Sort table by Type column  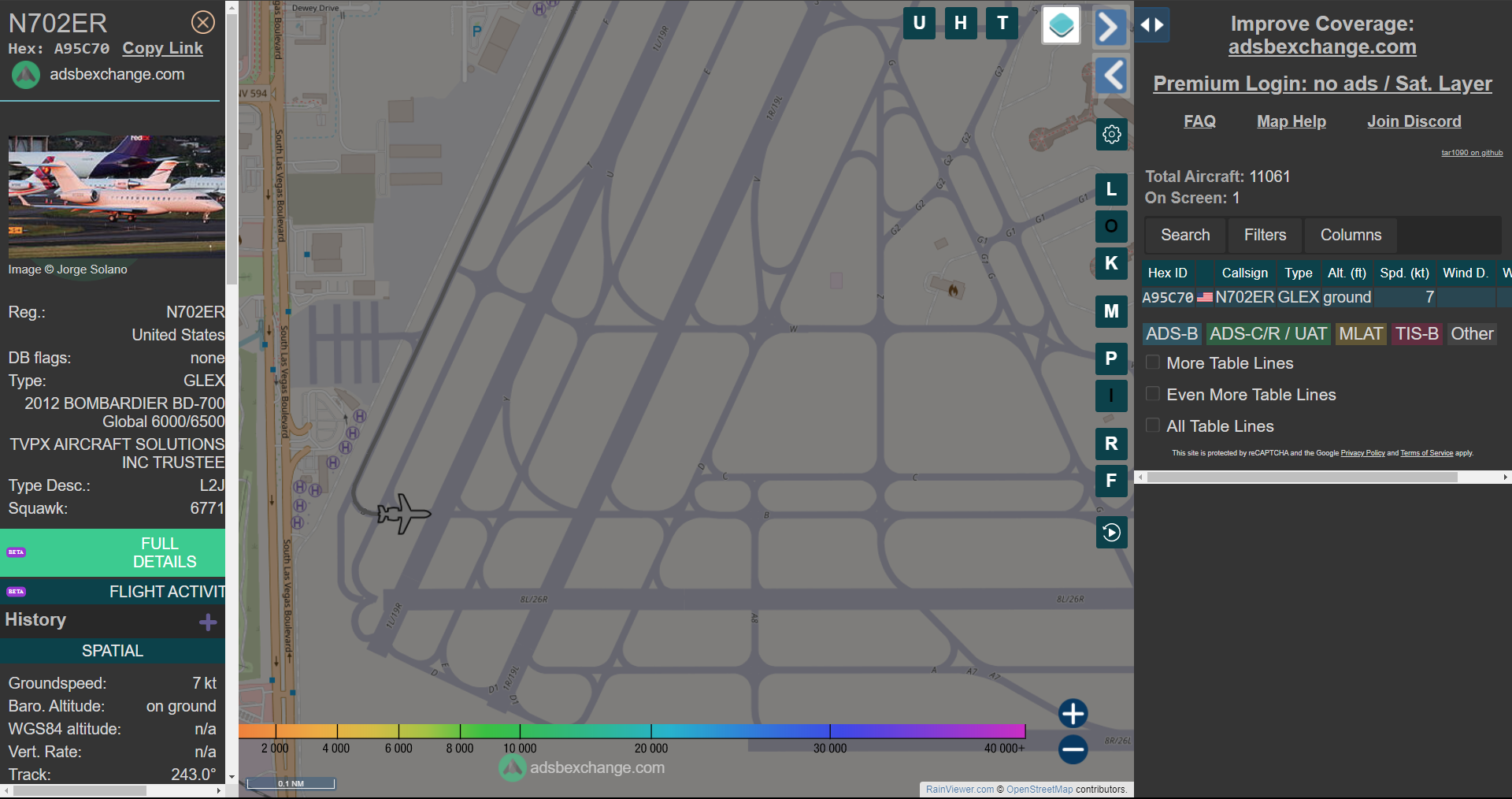click(x=1298, y=273)
